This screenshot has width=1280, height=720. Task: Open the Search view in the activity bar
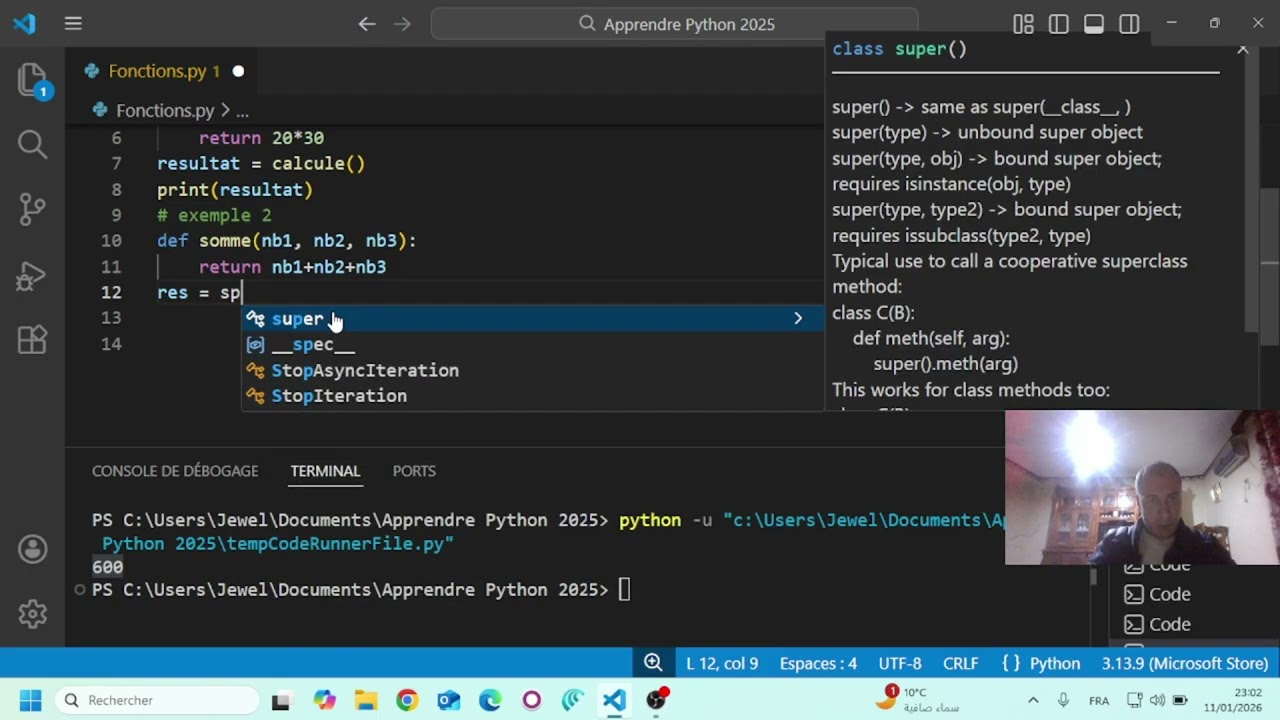click(x=32, y=144)
